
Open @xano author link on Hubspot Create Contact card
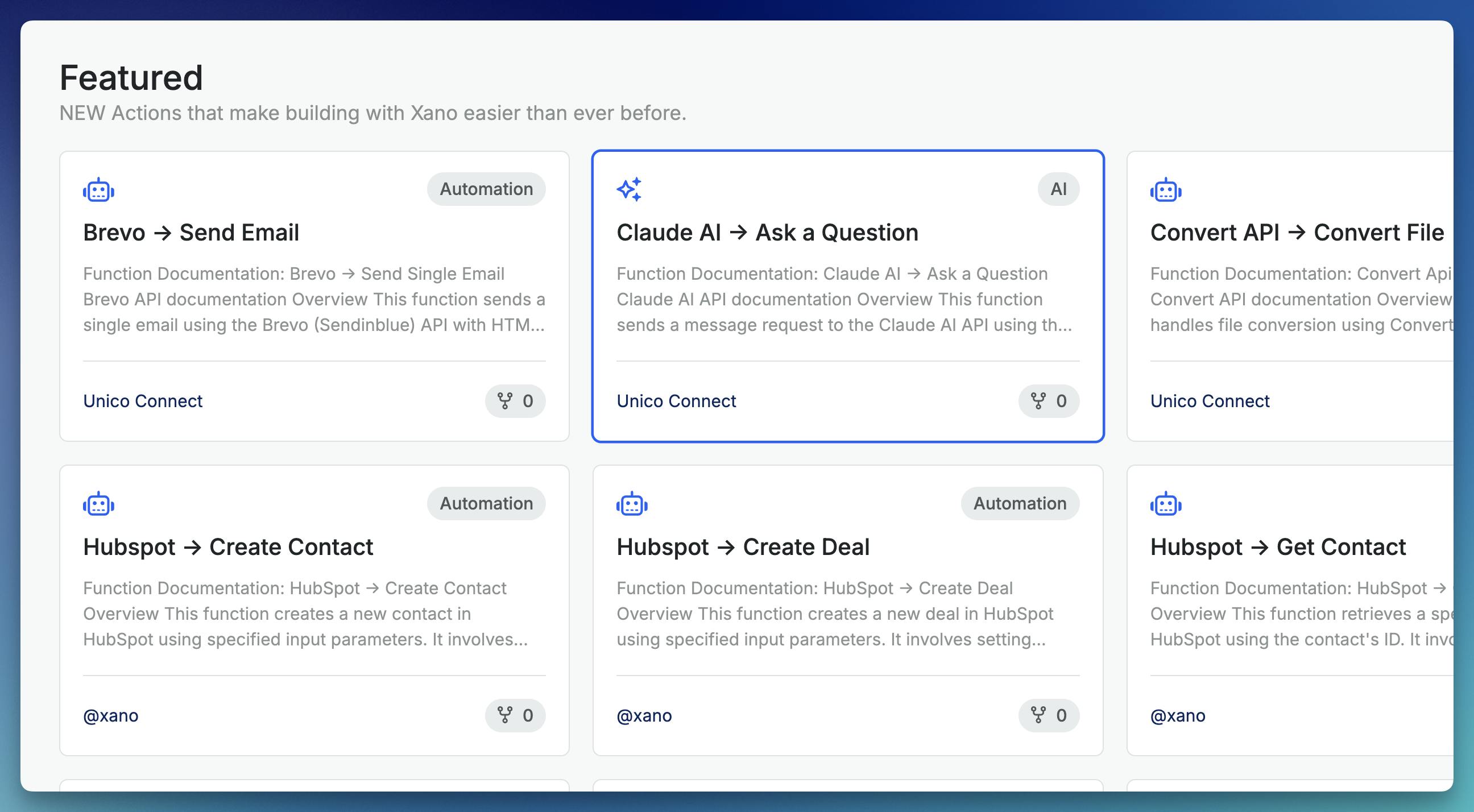click(x=111, y=716)
